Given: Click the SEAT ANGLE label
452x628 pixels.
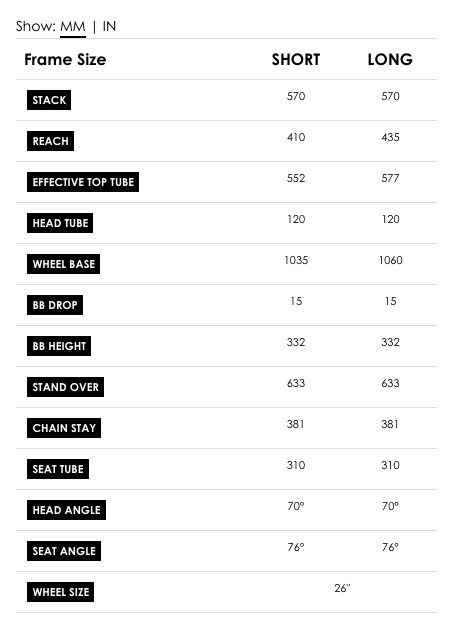Looking at the screenshot, I should [x=64, y=551].
